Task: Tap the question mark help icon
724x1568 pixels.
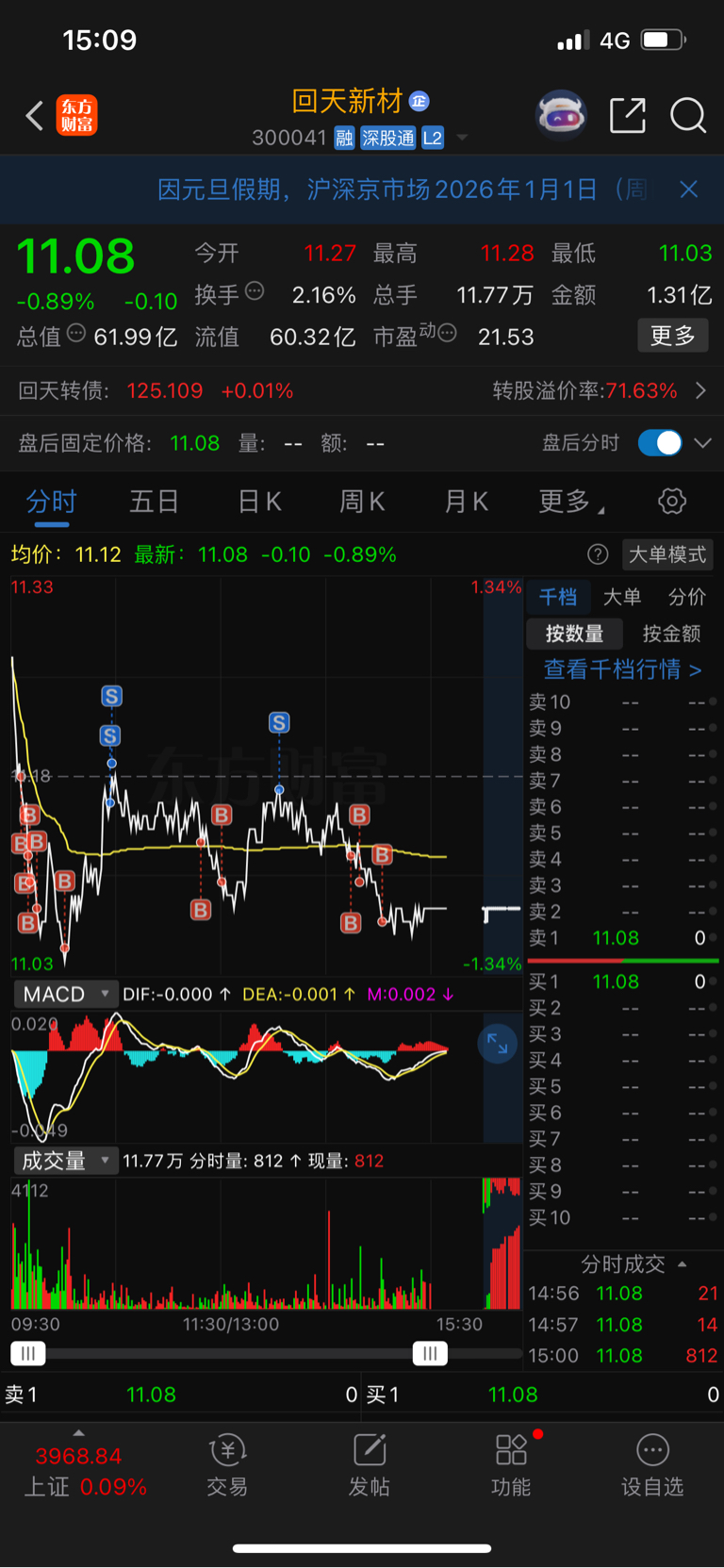Action: pos(598,554)
